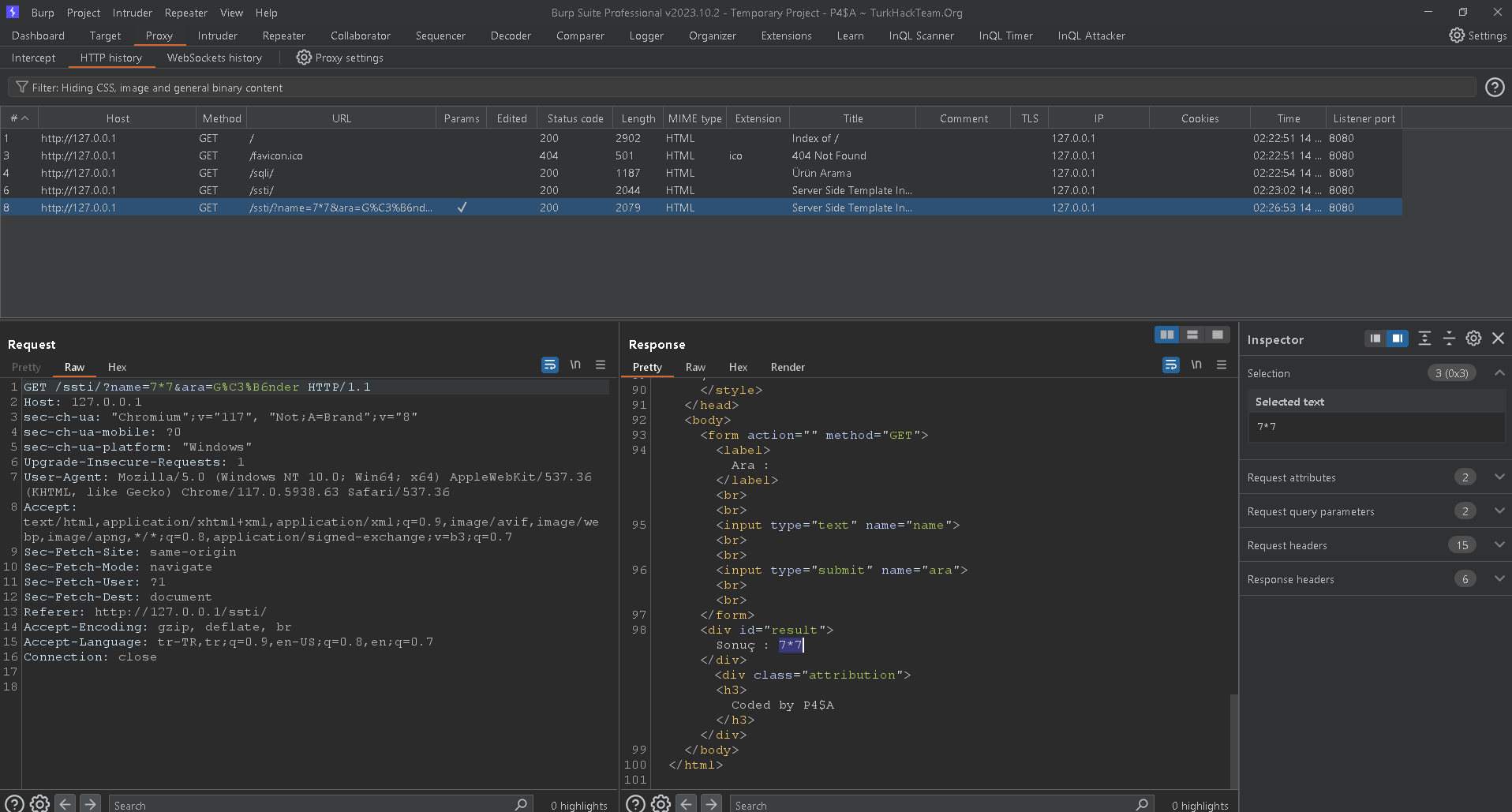Open the InQL Scanner tab
The width and height of the screenshot is (1512, 812).
(x=921, y=36)
